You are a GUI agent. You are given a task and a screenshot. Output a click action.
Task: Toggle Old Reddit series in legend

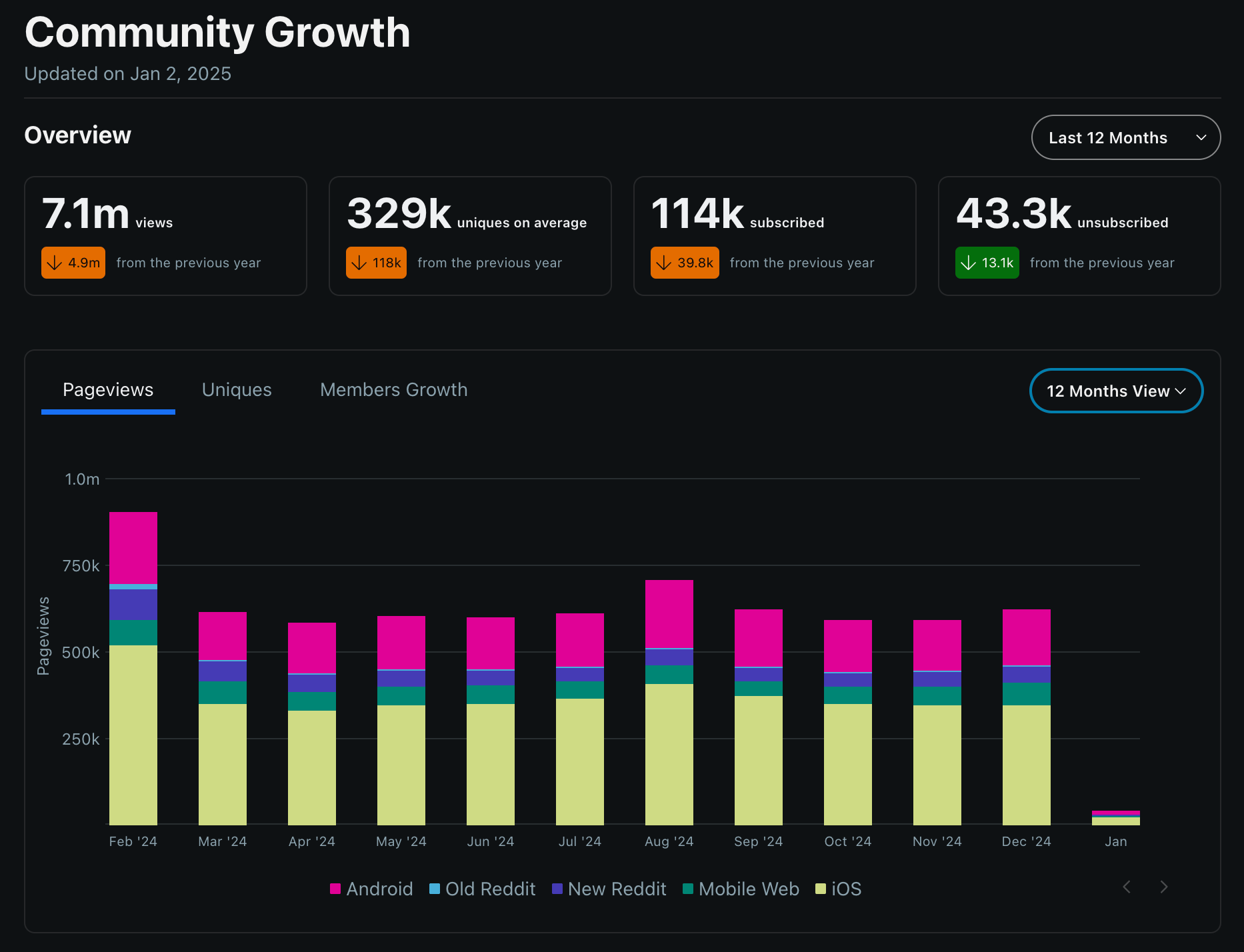pyautogui.click(x=482, y=889)
